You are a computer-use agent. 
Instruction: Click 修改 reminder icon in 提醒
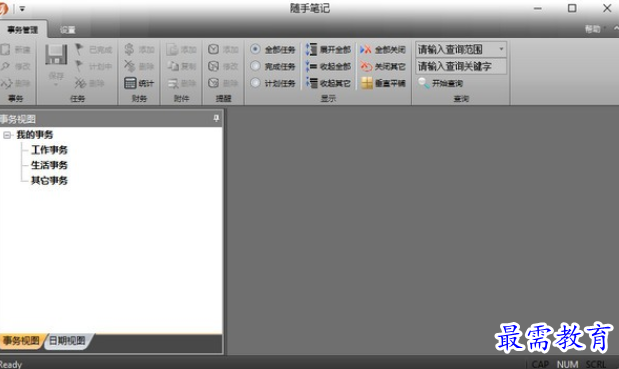[213, 66]
